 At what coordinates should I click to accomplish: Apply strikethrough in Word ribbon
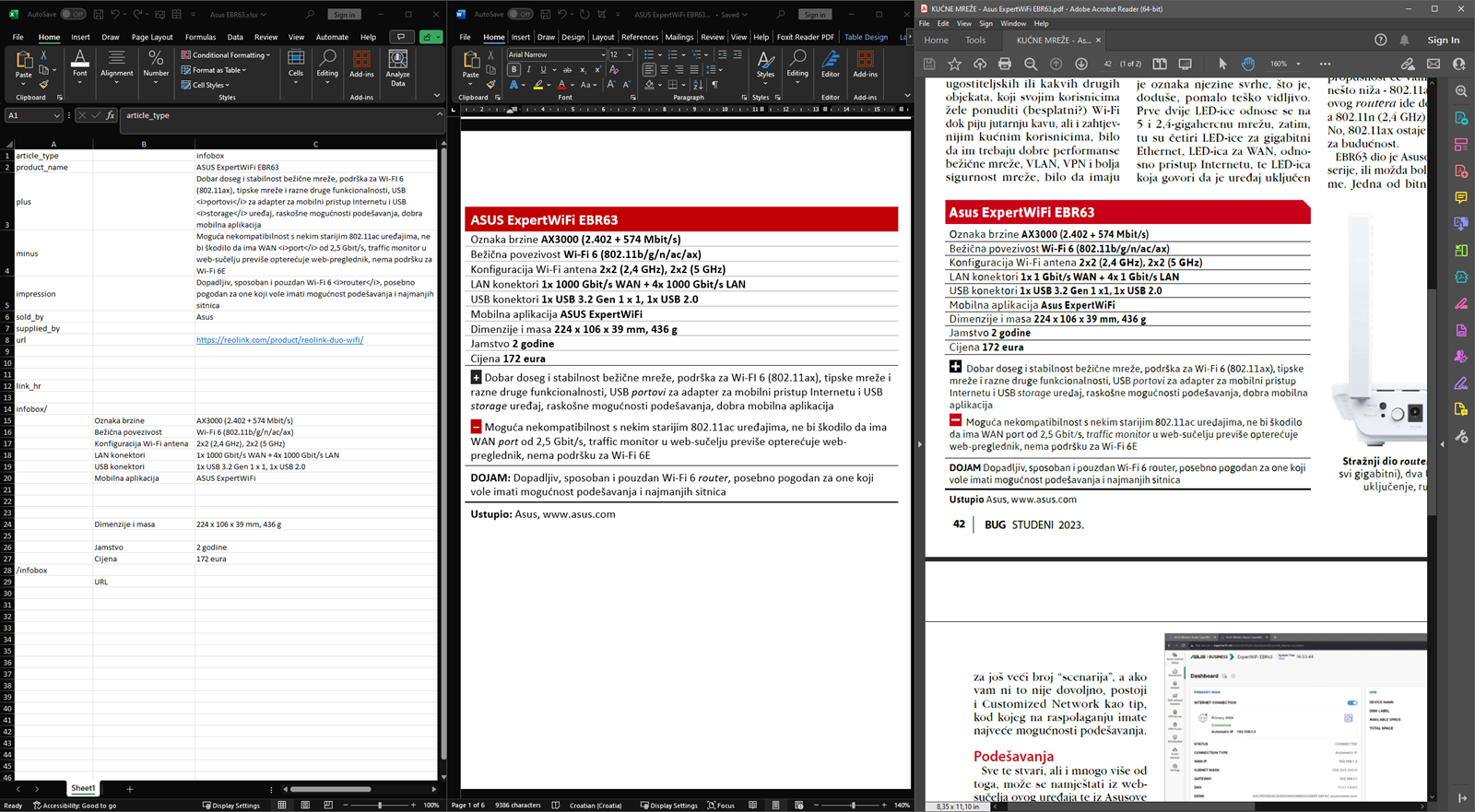click(567, 69)
